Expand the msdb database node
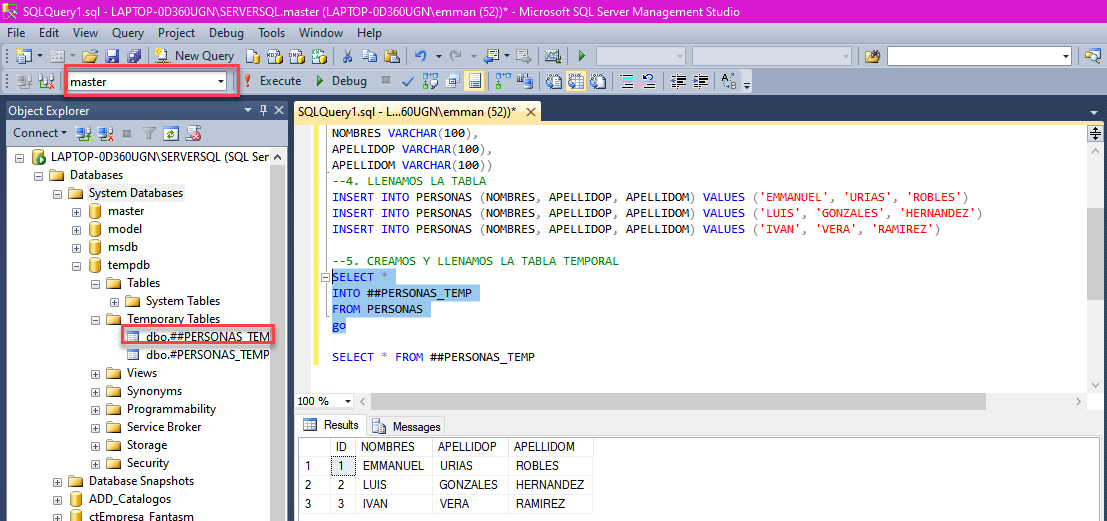Viewport: 1107px width, 521px height. coord(77,248)
